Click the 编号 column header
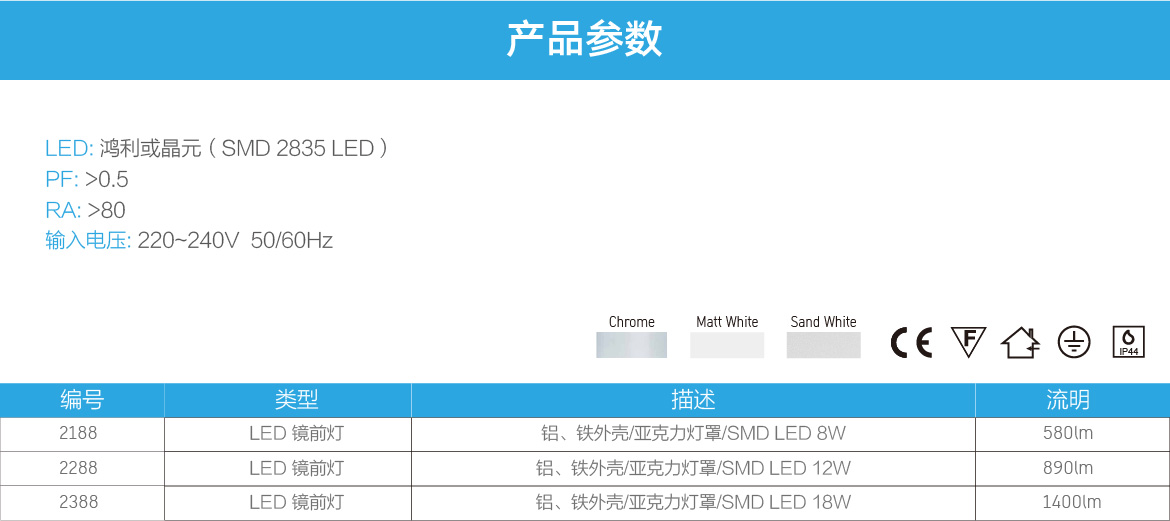1170x521 pixels. tap(82, 400)
